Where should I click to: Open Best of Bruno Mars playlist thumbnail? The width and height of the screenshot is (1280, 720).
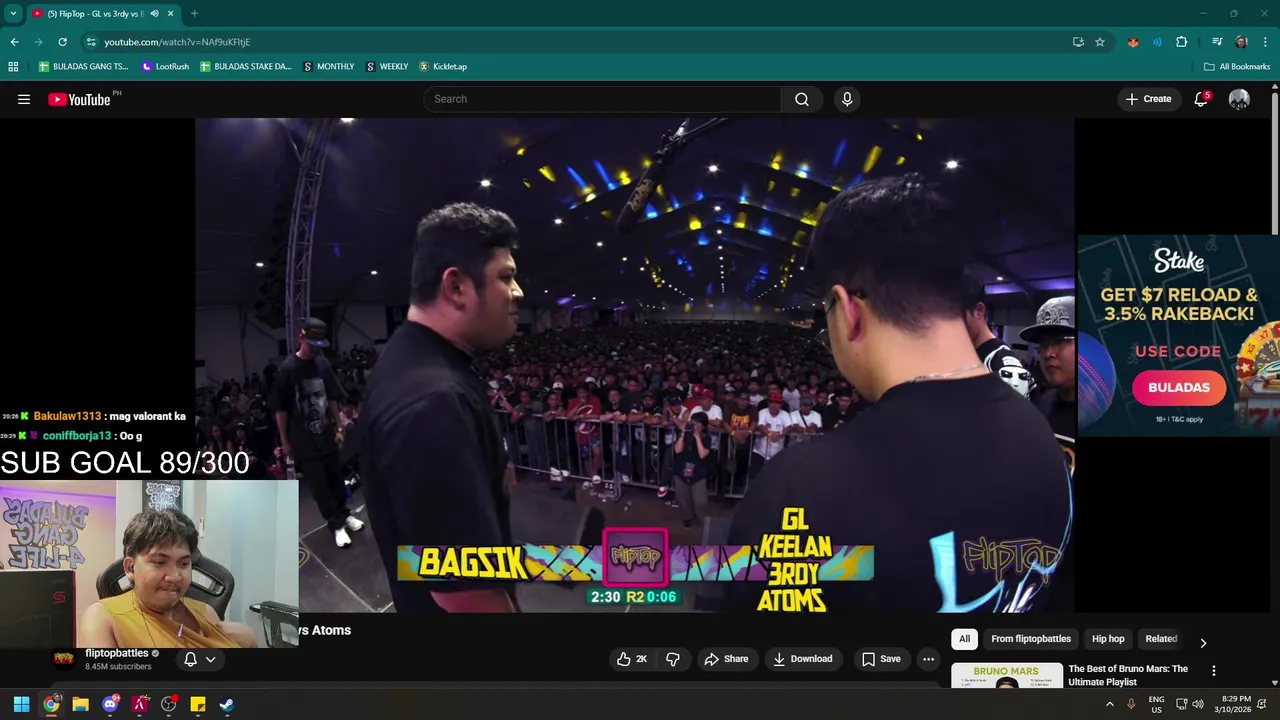coord(1006,675)
